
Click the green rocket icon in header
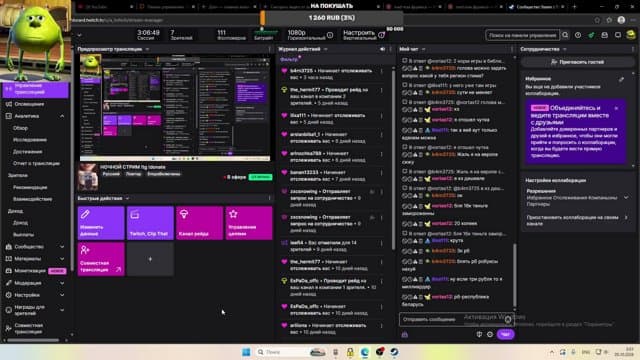pos(591,36)
